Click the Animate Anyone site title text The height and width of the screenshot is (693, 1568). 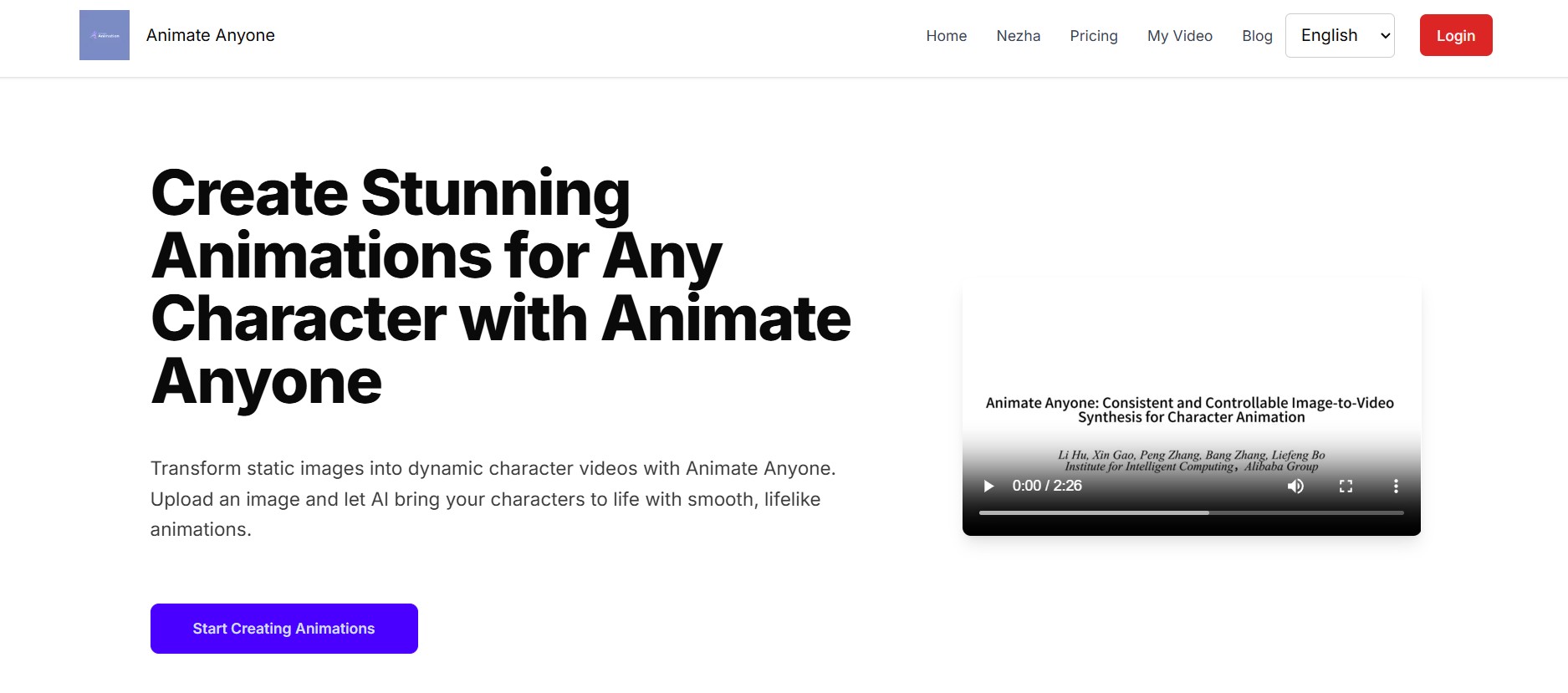coord(211,35)
